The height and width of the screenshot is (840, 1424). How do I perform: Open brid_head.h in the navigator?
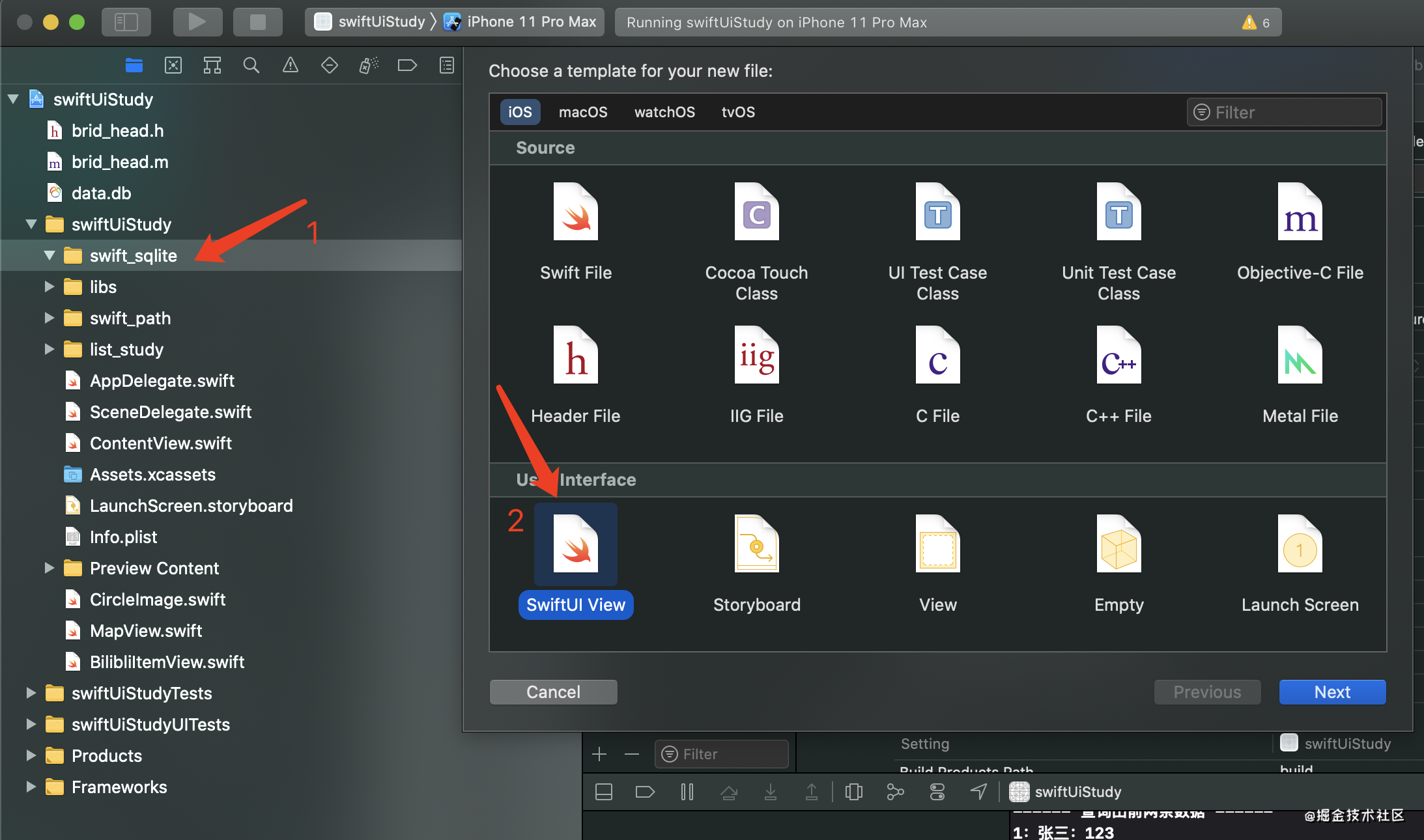point(117,130)
